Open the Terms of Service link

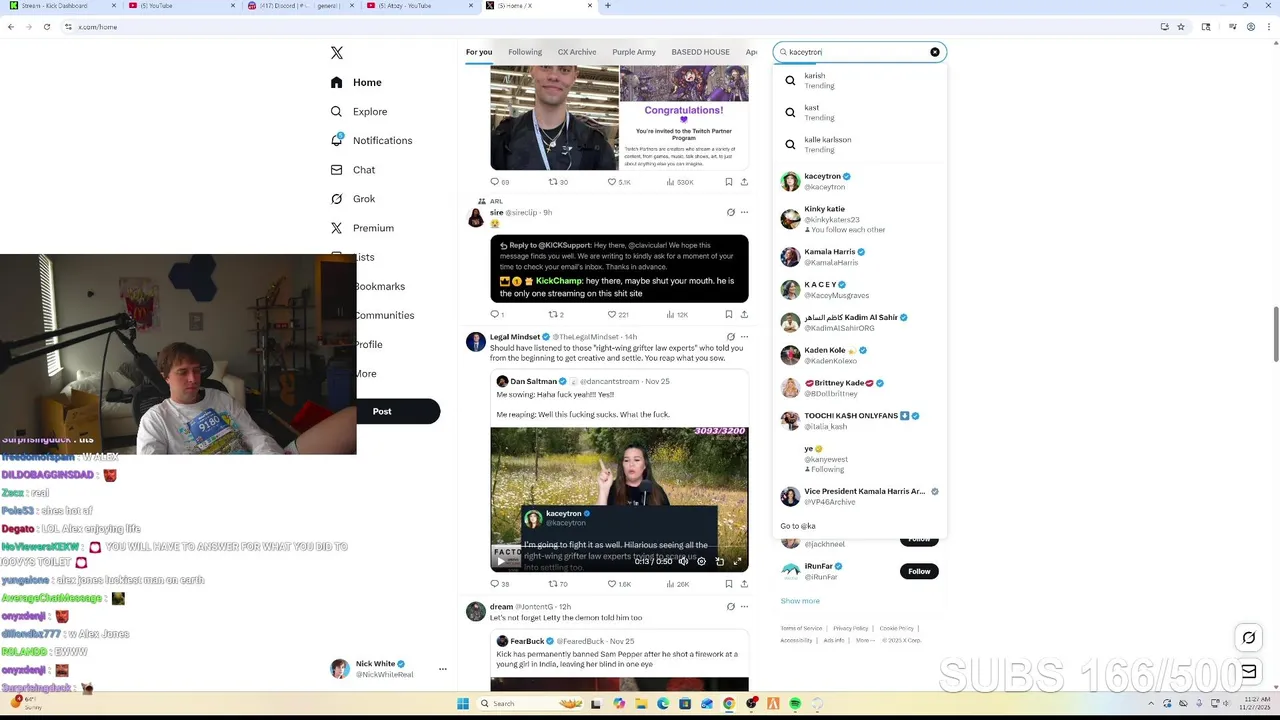pos(801,628)
